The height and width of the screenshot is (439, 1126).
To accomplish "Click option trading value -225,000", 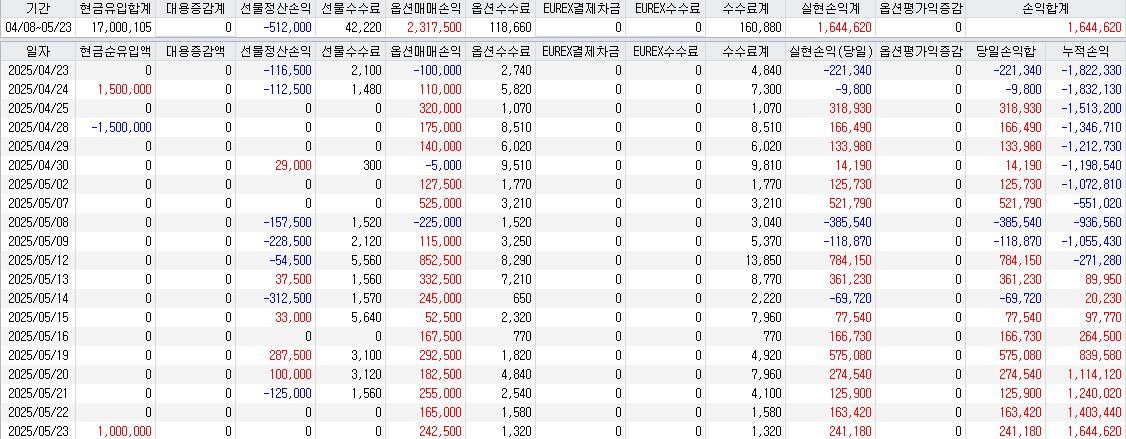I will click(437, 222).
